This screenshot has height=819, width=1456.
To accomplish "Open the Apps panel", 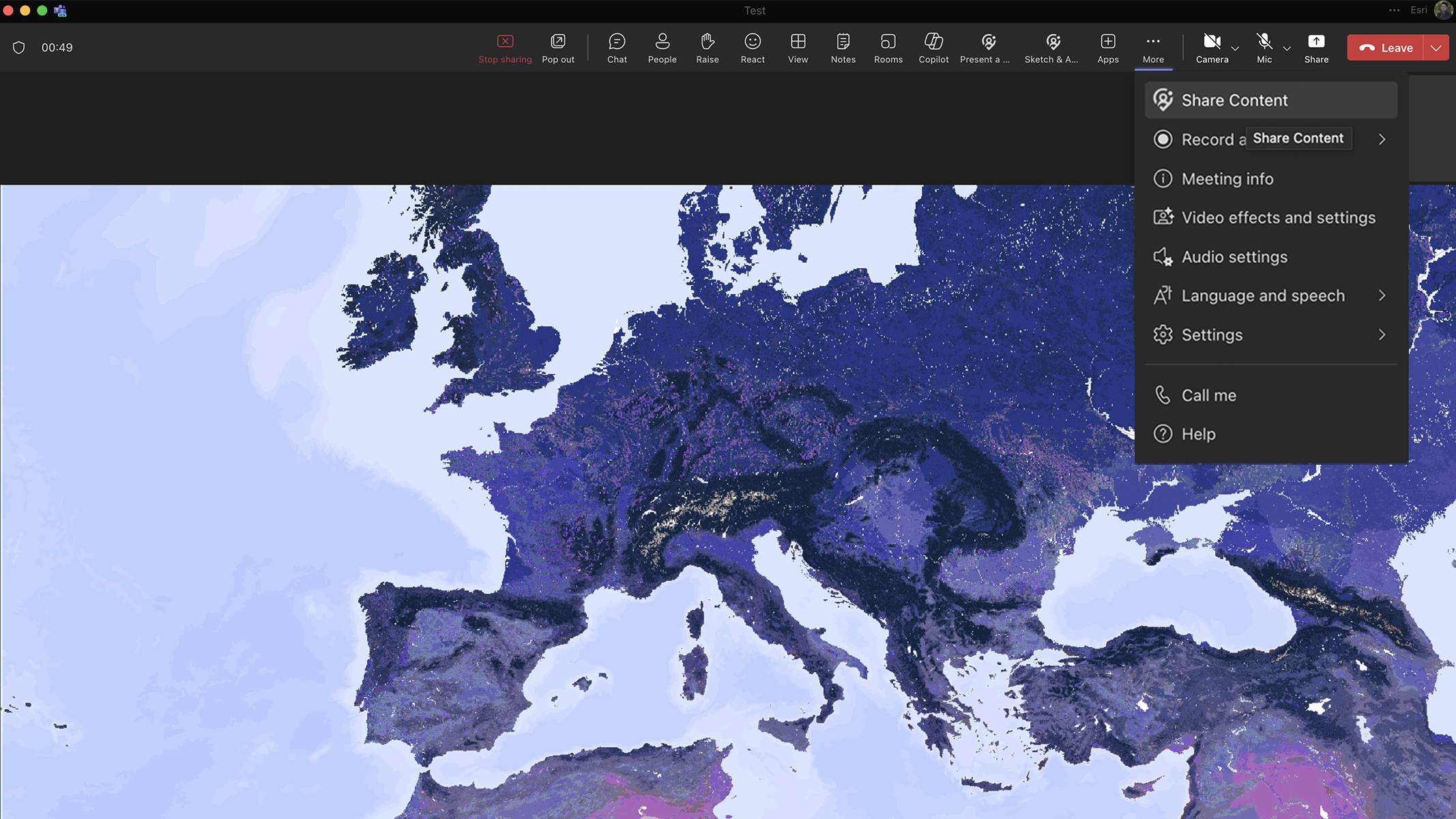I will (1107, 47).
